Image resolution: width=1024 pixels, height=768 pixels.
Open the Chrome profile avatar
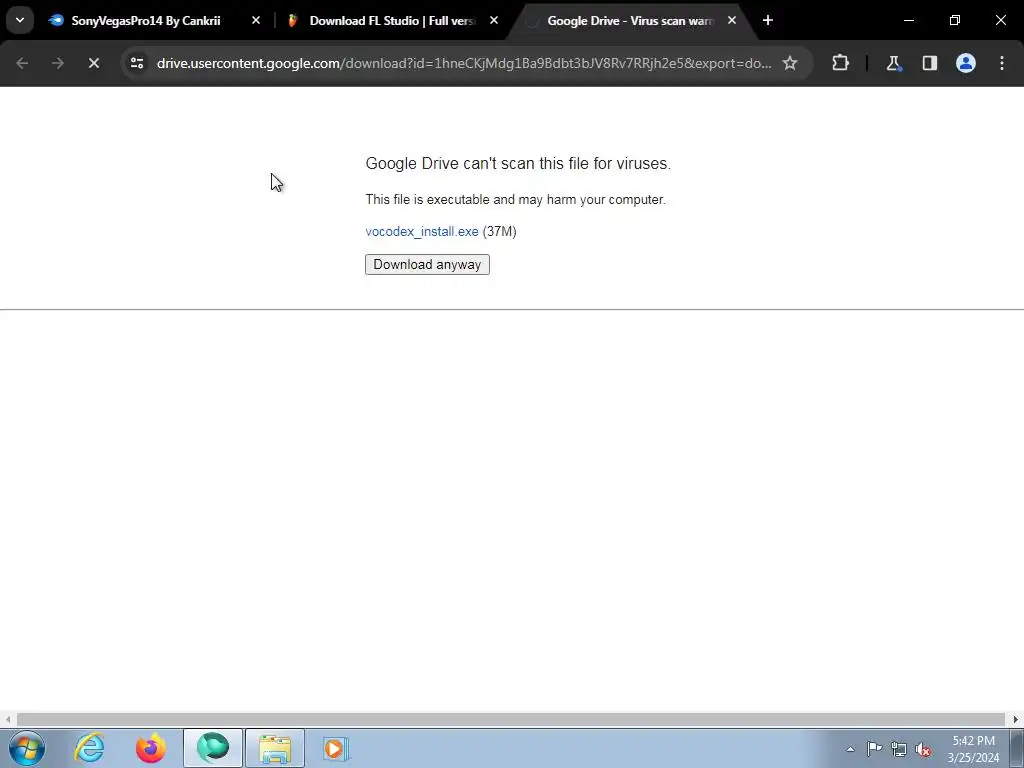click(966, 63)
